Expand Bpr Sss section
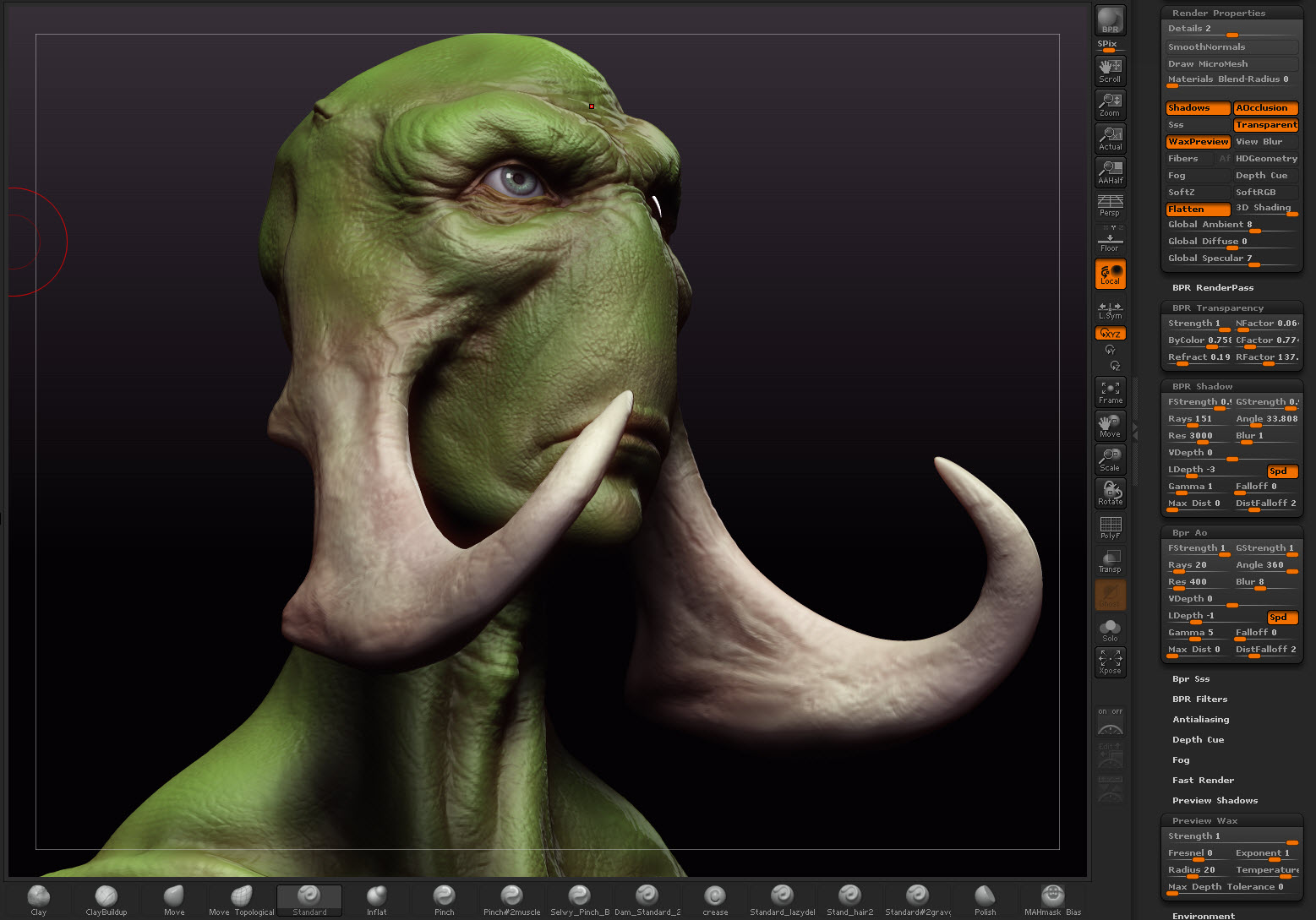 1191,679
